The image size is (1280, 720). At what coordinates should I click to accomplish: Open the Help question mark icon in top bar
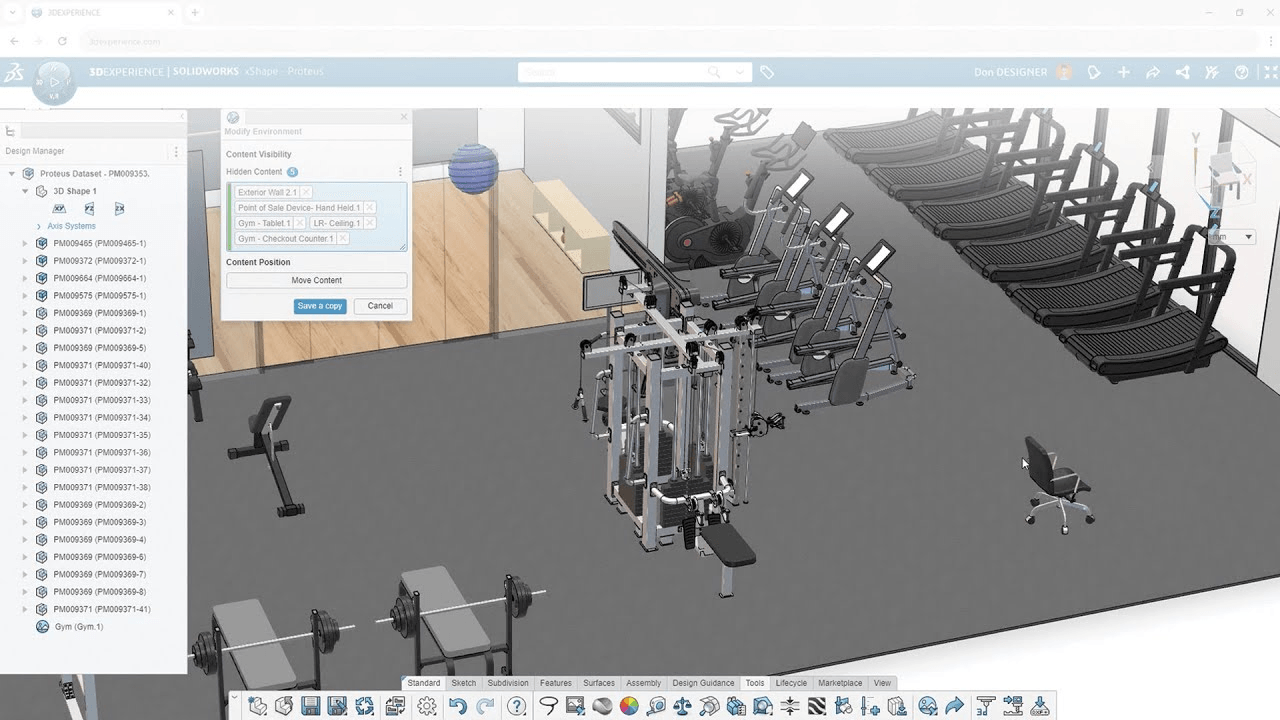pos(1242,71)
